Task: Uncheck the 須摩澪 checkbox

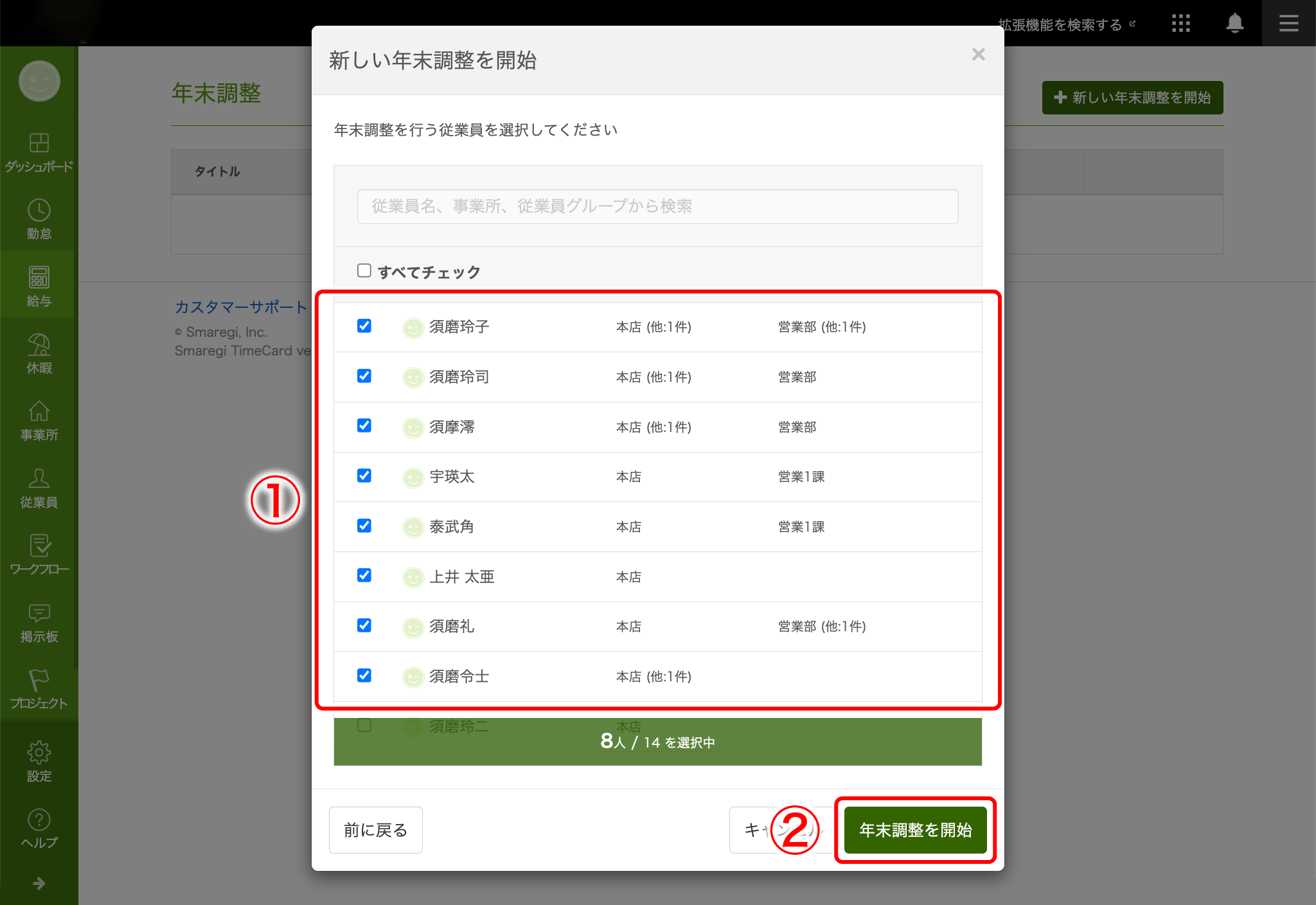Action: (364, 426)
